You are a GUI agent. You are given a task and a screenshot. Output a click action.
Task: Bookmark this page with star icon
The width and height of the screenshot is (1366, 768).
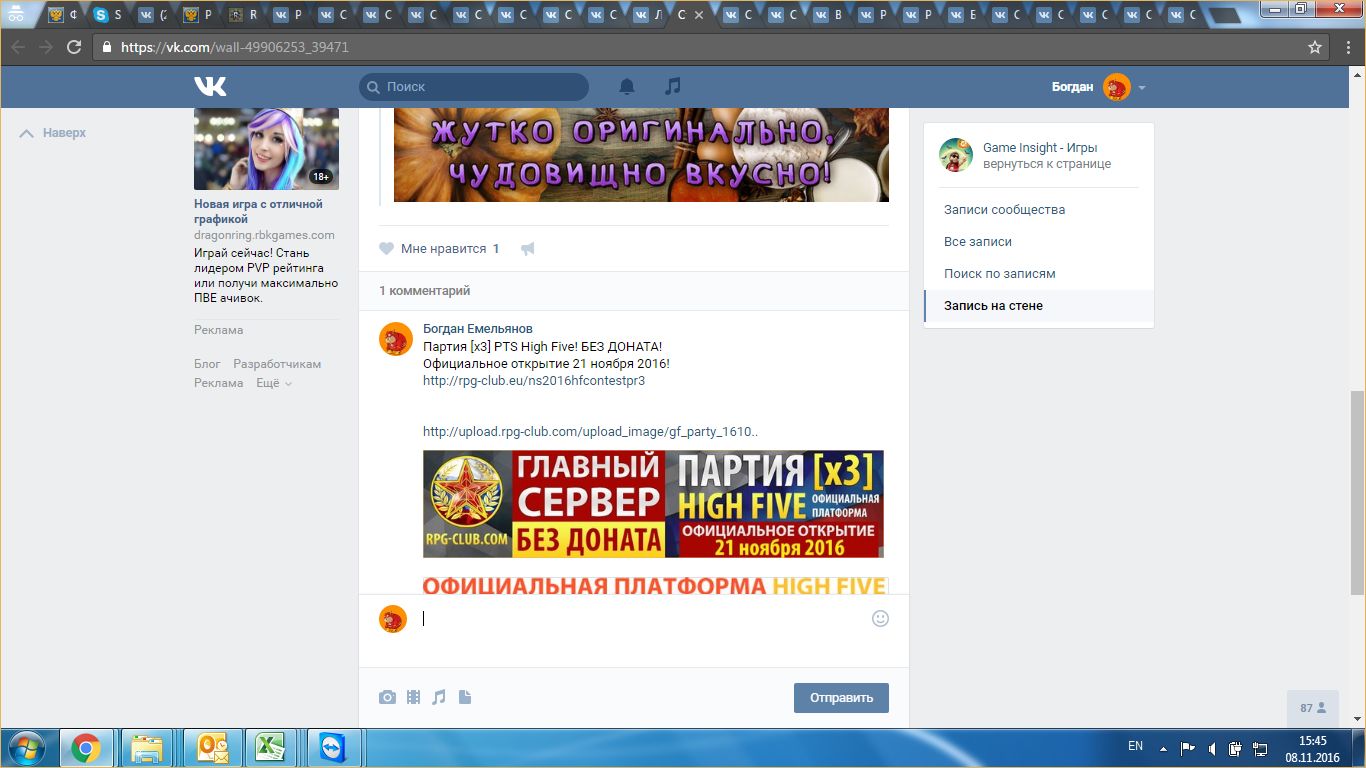point(1315,47)
